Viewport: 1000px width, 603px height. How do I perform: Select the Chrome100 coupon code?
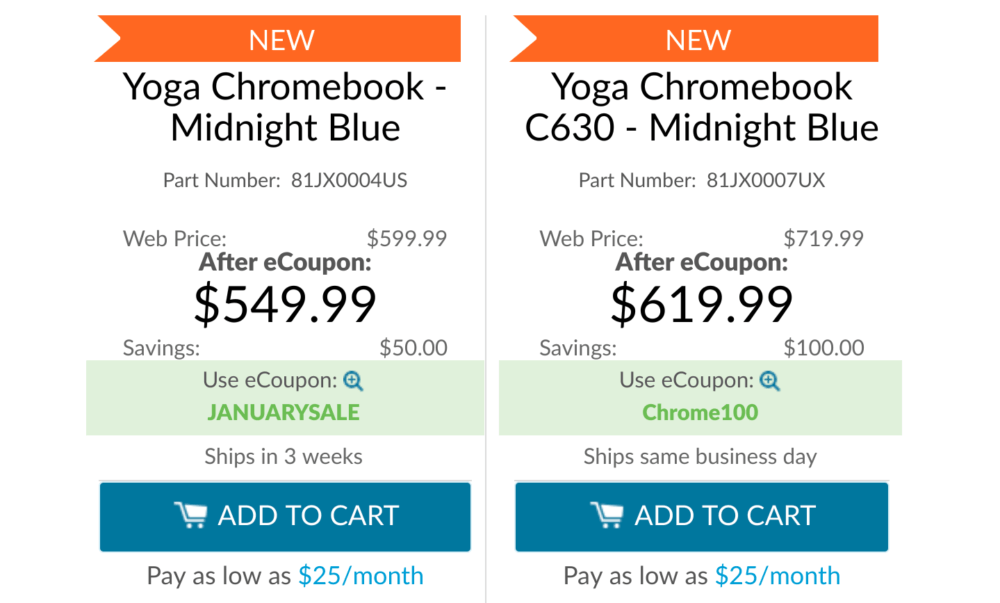click(x=700, y=412)
